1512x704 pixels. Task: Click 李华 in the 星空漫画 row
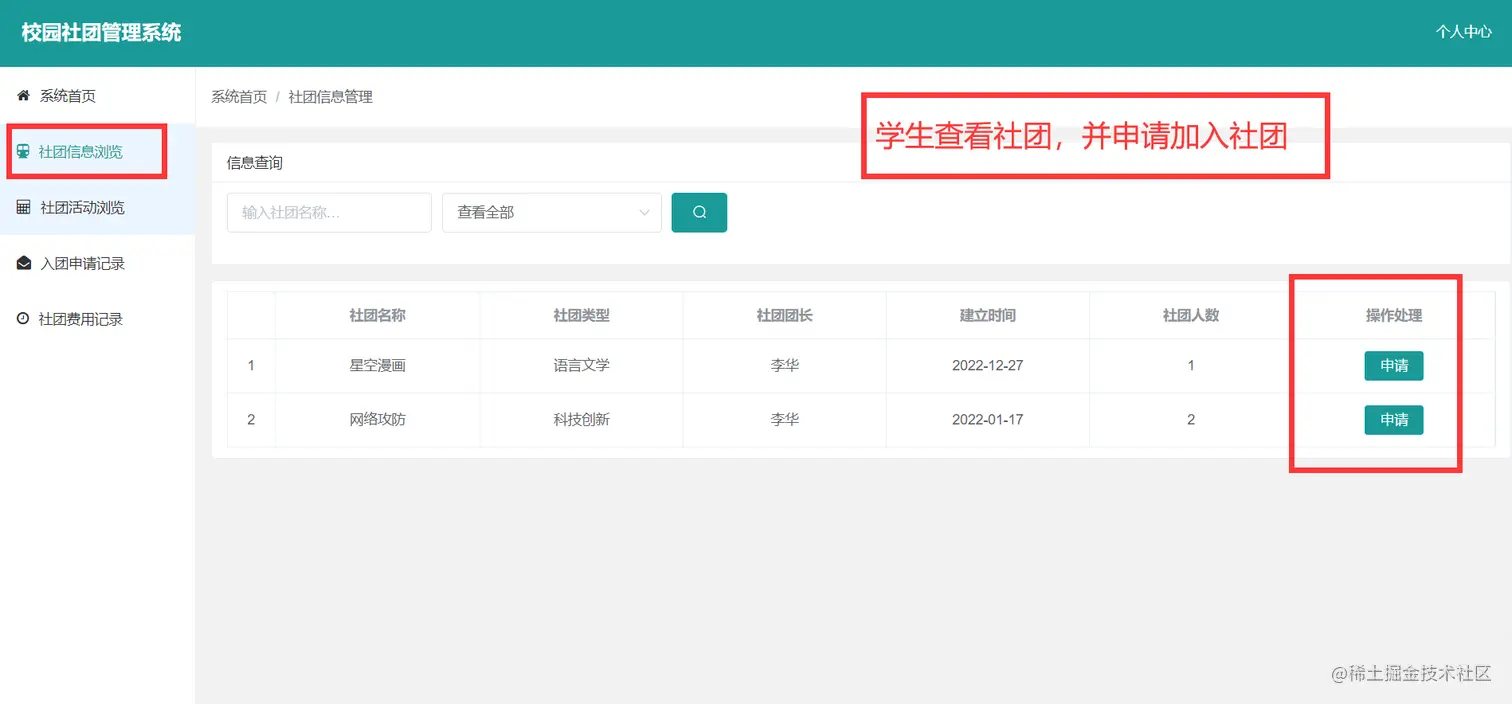[785, 366]
